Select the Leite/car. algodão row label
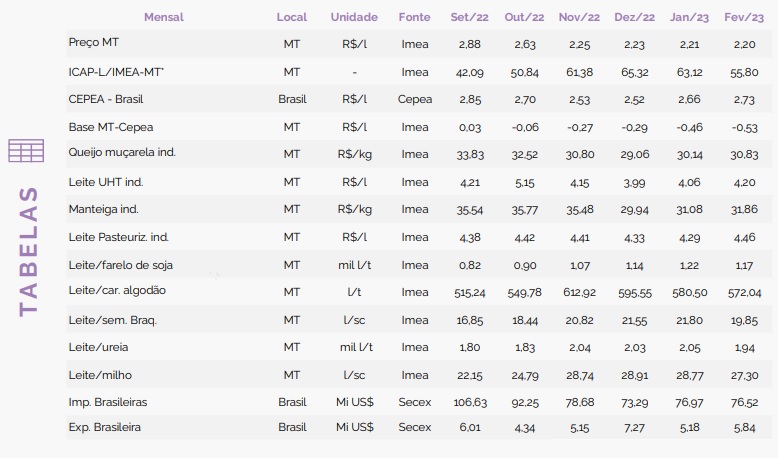The width and height of the screenshot is (778, 458). [117, 291]
